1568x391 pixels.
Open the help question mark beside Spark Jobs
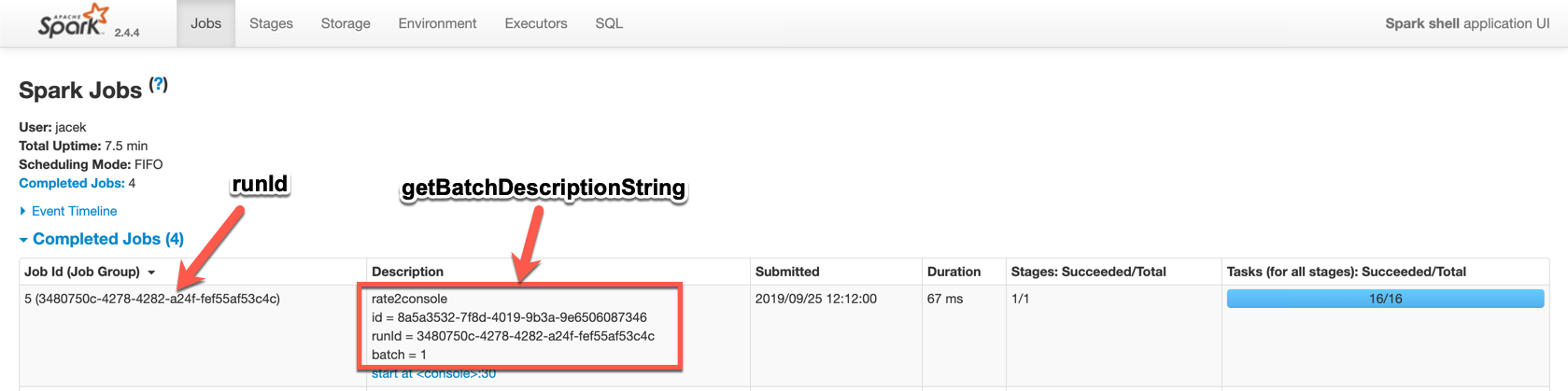coord(159,85)
